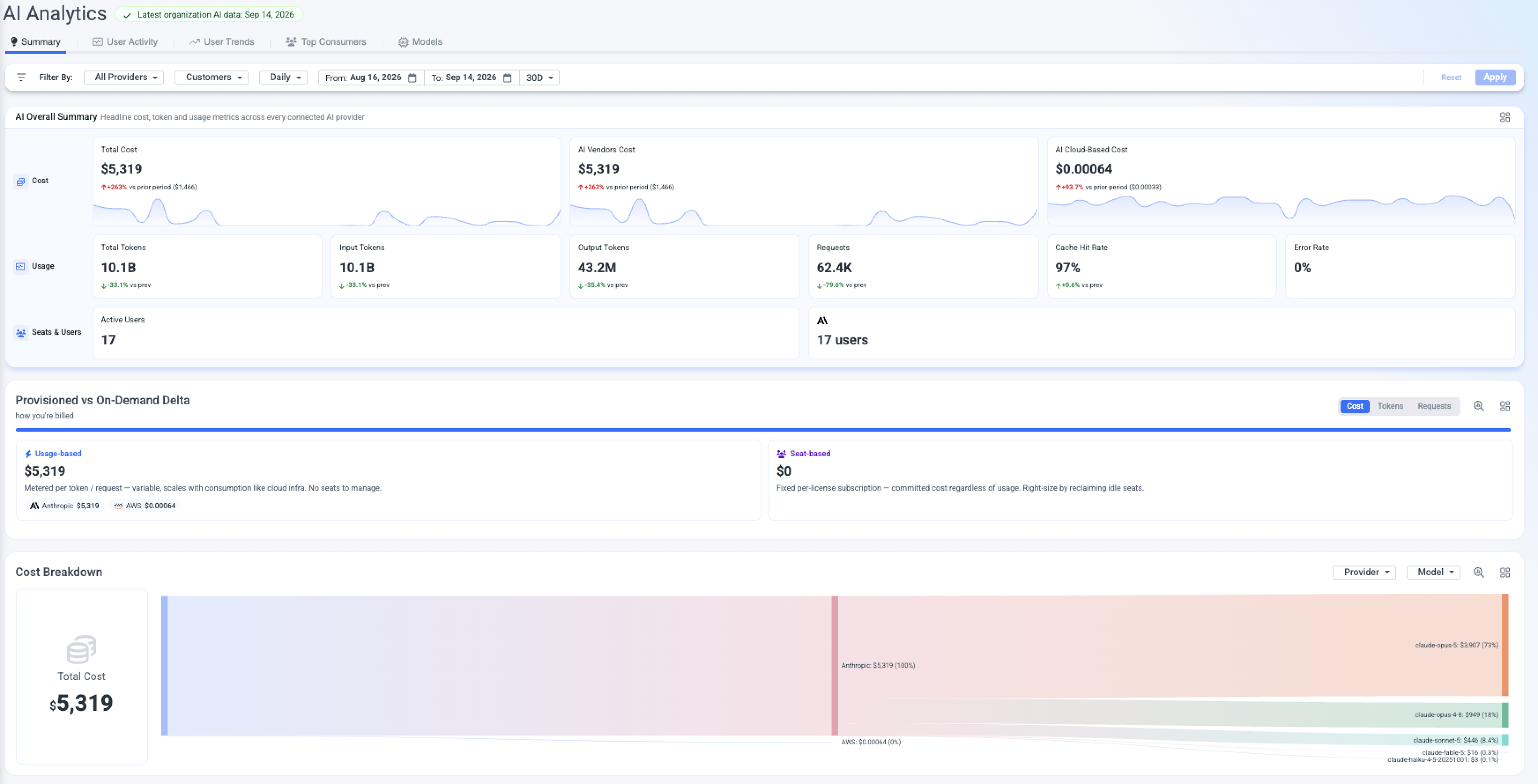The width and height of the screenshot is (1538, 784).
Task: Click the orange claude-opus-5 Sankey node
Action: (x=1505, y=644)
